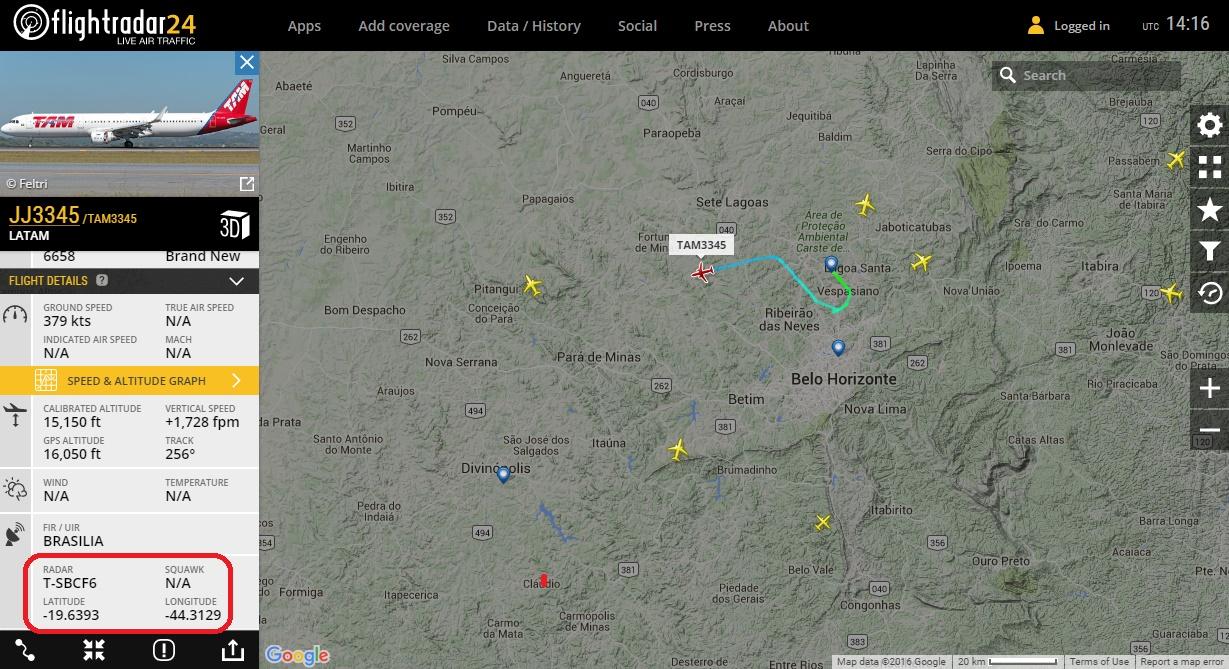Switch to 3D view icon

coord(233,224)
